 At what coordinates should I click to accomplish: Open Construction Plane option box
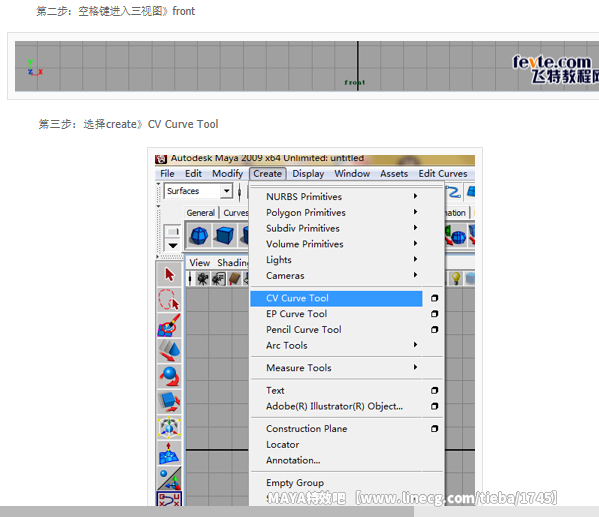434,429
